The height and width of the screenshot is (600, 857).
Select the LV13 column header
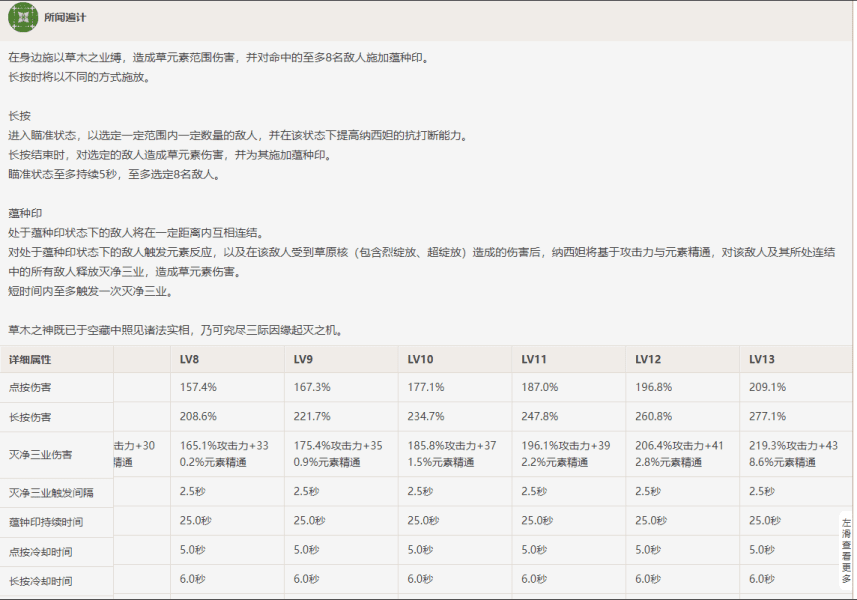[761, 360]
